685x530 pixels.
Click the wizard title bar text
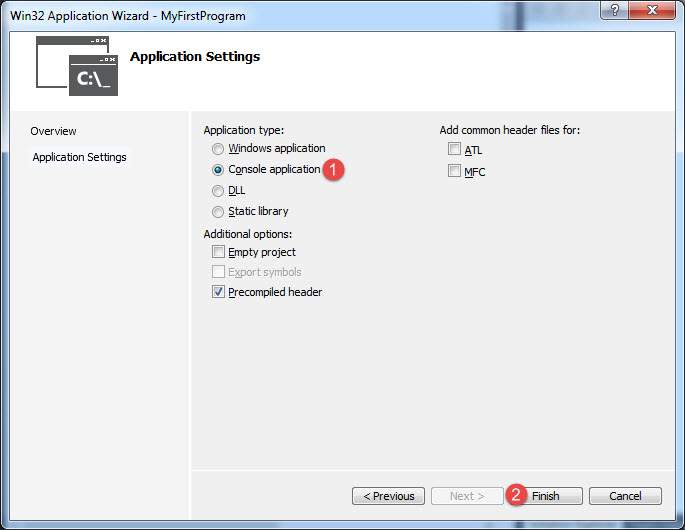pos(128,16)
